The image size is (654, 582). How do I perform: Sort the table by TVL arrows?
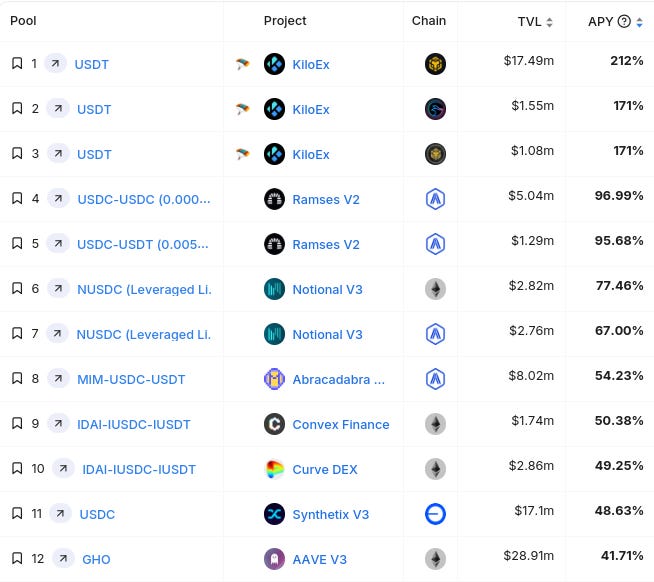(x=549, y=22)
